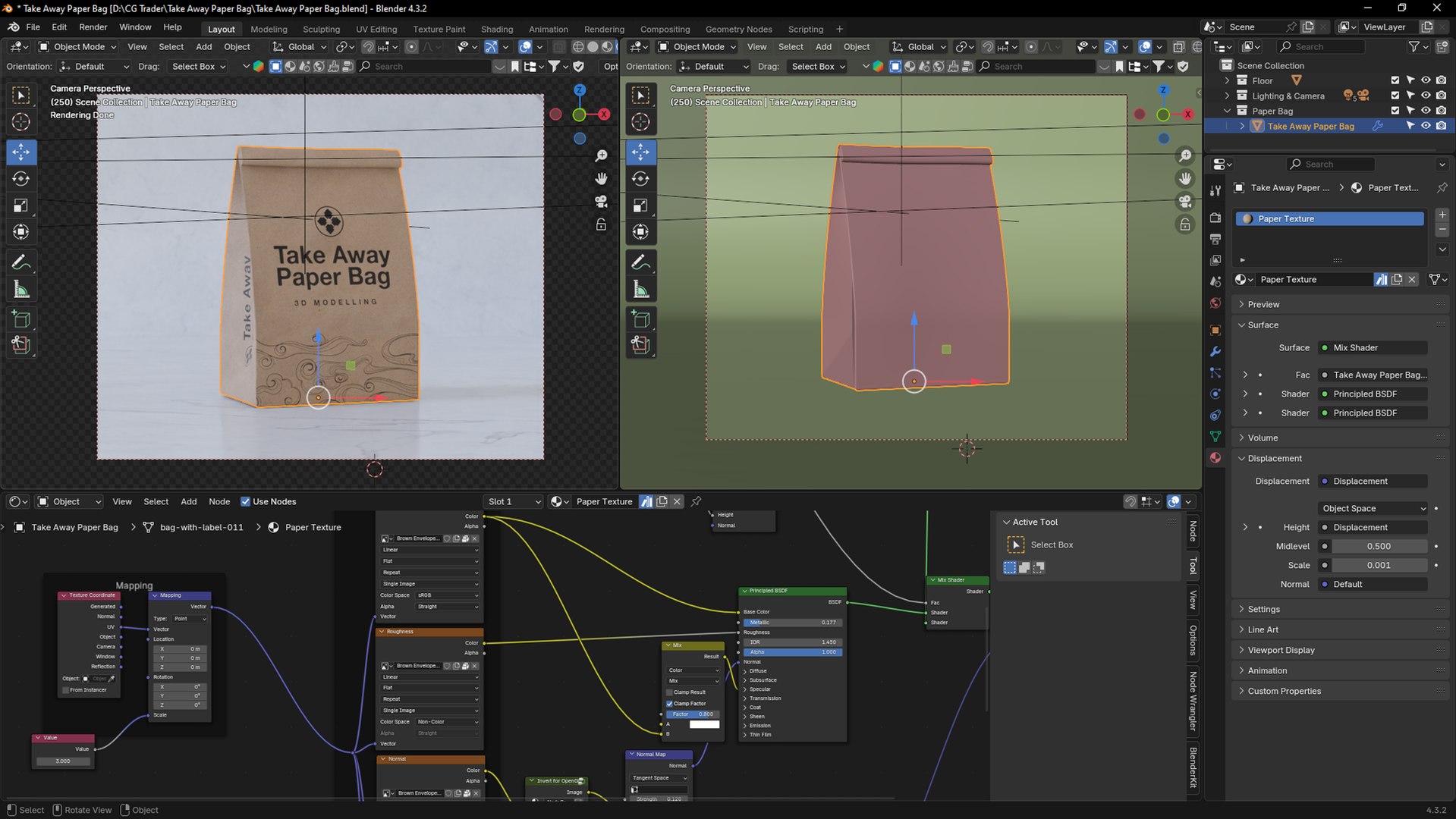Activate the Cursor tool in left viewport

(21, 121)
